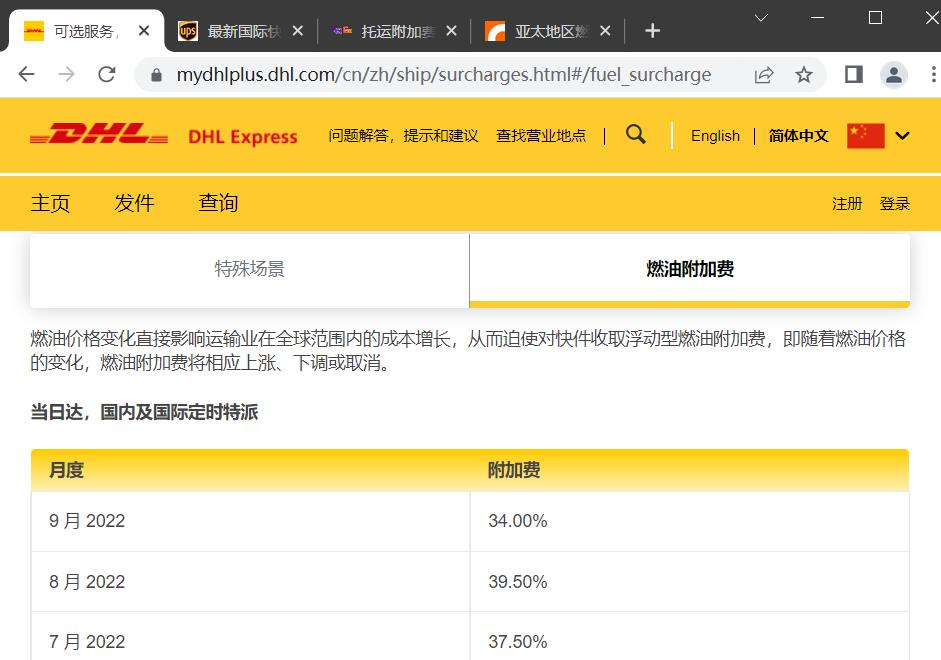Screen dimensions: 941x660
Task: Select 简体中文 language
Action: click(798, 136)
